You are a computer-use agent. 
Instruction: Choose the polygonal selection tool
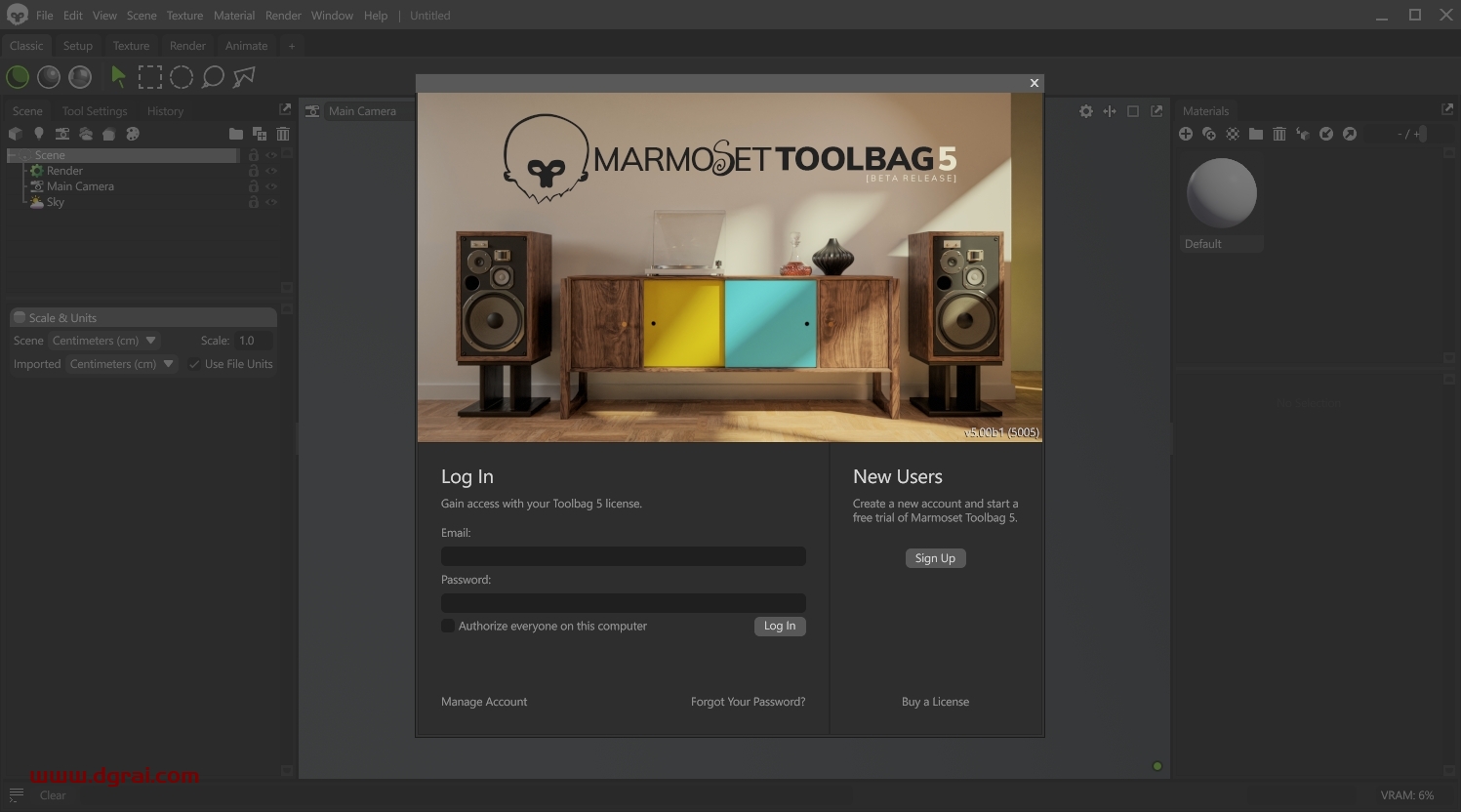242,76
